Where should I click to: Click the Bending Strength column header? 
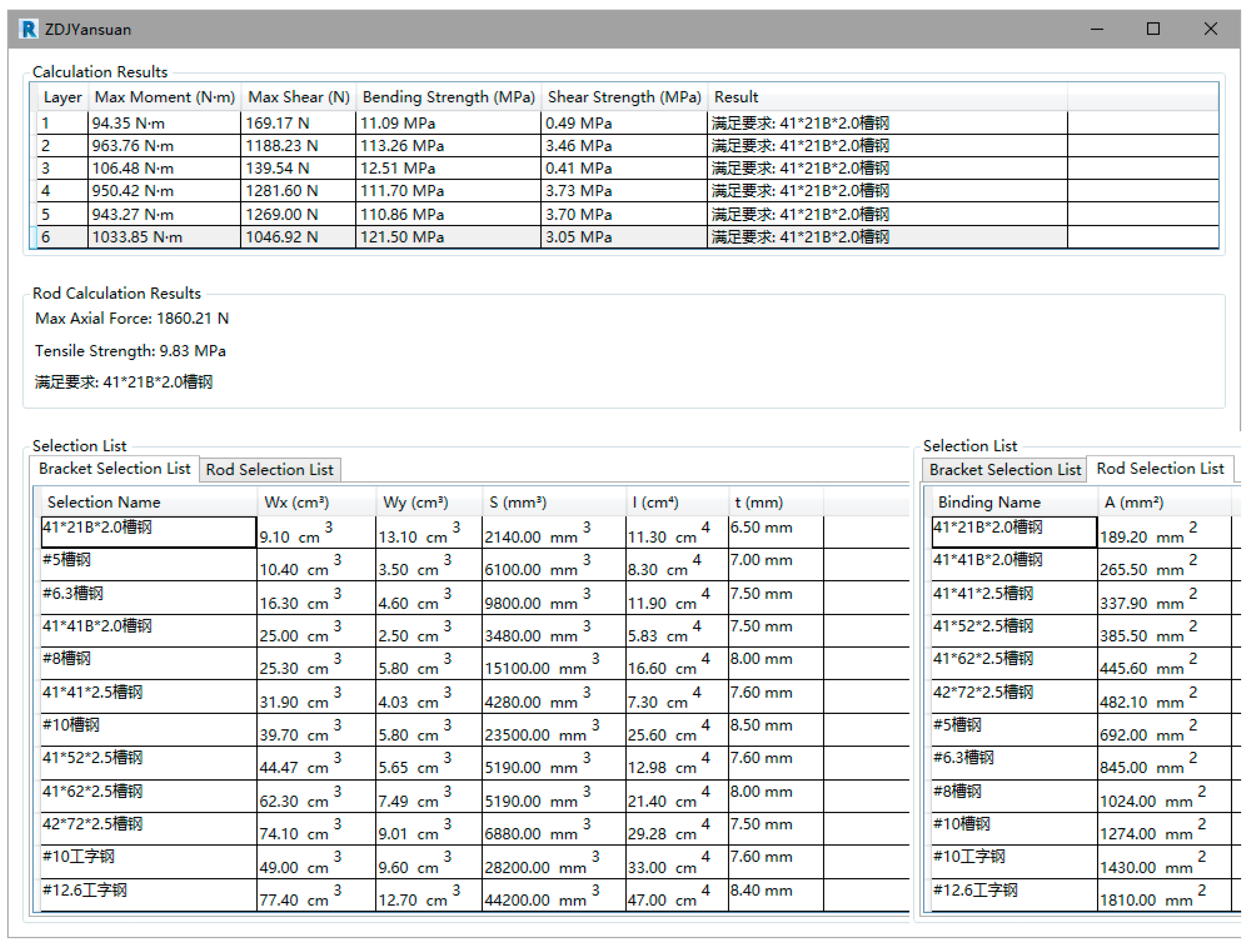pyautogui.click(x=448, y=97)
